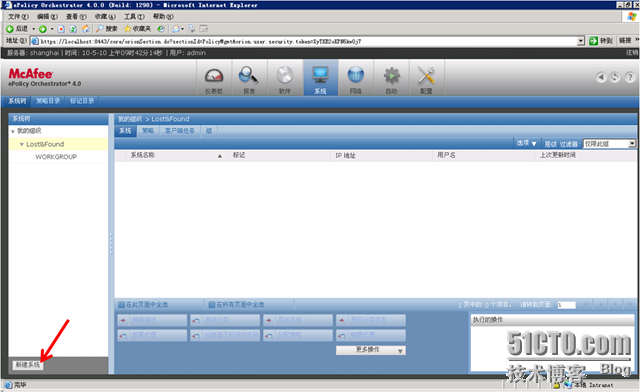Open the 自动 gear automation icon
Image resolution: width=640 pixels, height=392 pixels.
point(391,78)
